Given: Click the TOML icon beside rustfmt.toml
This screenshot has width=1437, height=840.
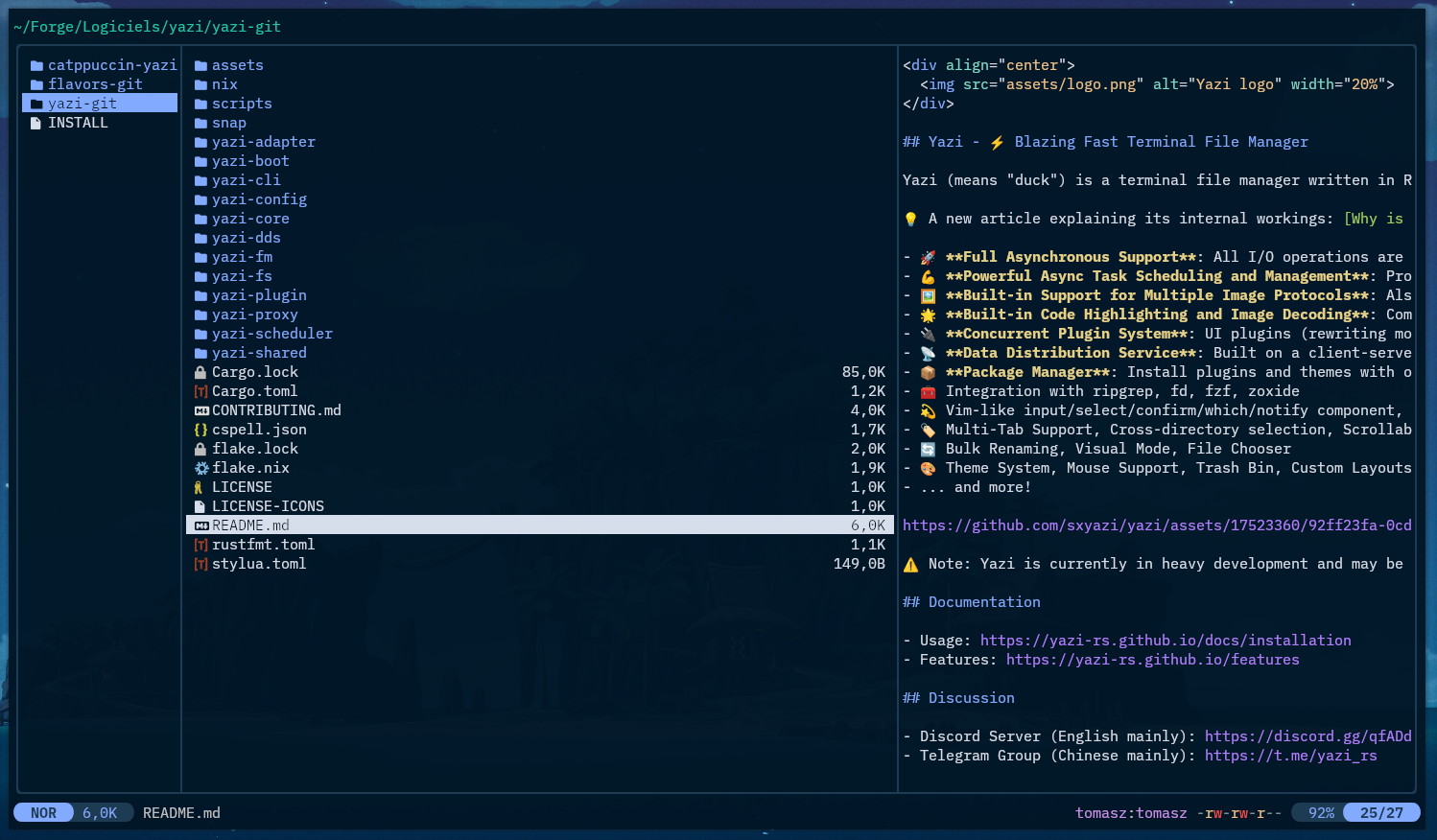Looking at the screenshot, I should tap(200, 545).
